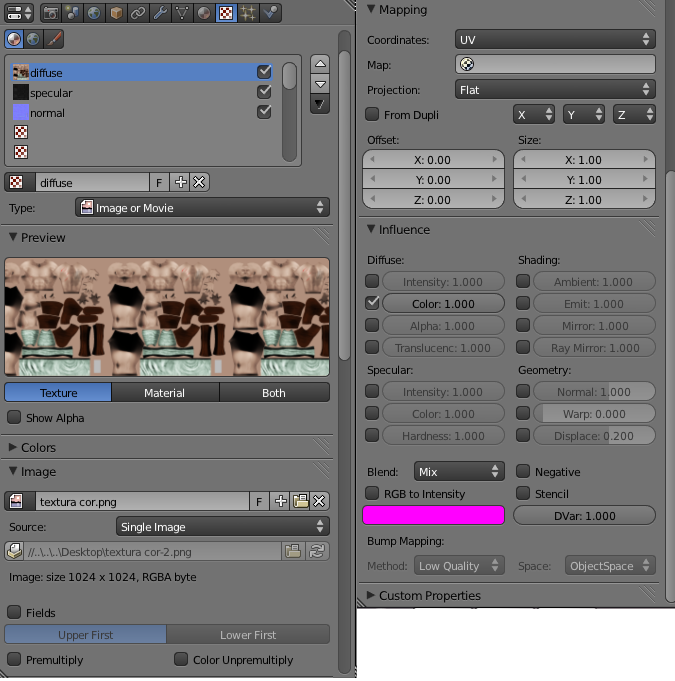Enable Color Unpremultiply checkbox
Image resolution: width=675 pixels, height=681 pixels.
[x=181, y=659]
